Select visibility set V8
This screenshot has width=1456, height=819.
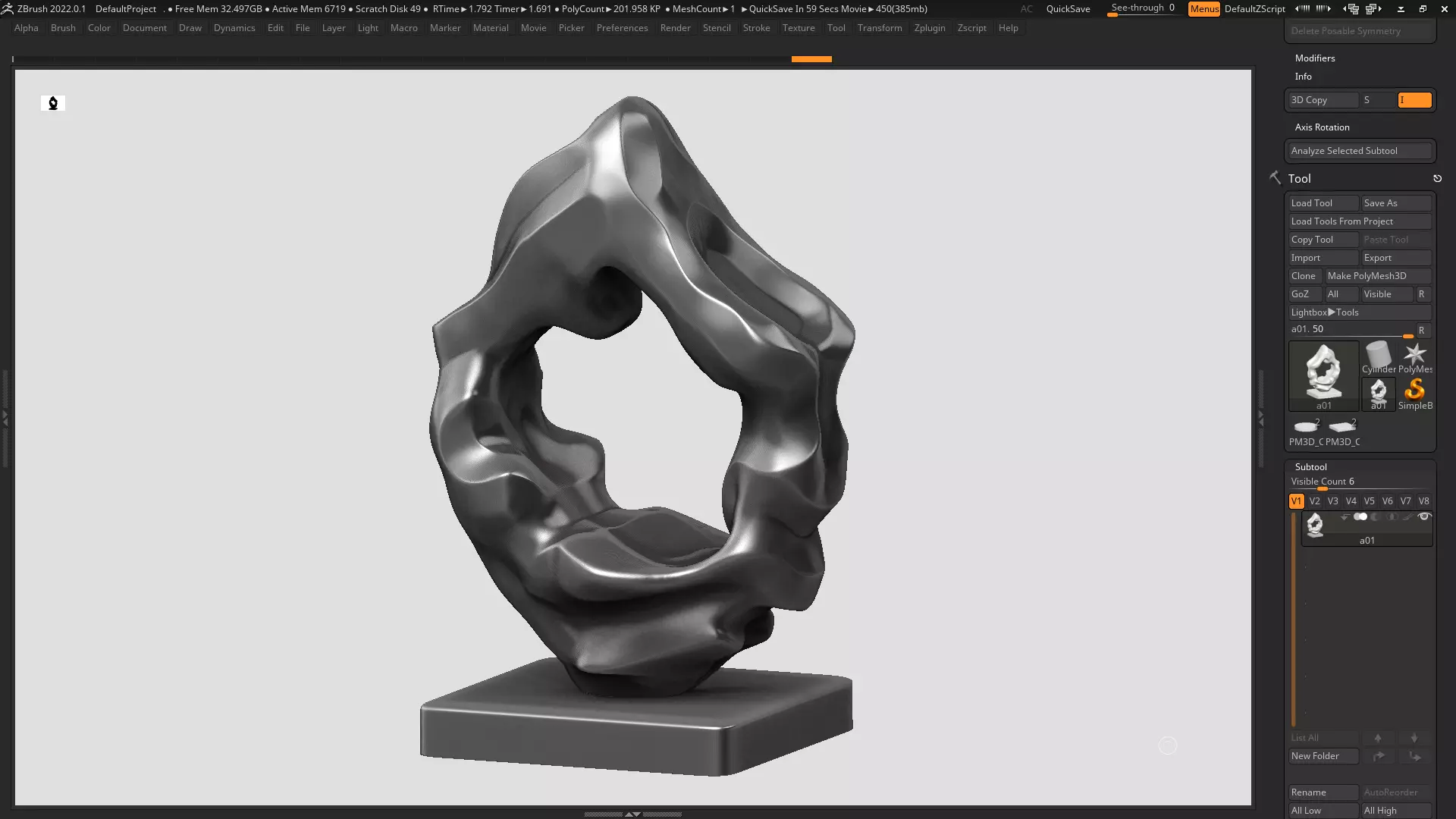[x=1423, y=501]
